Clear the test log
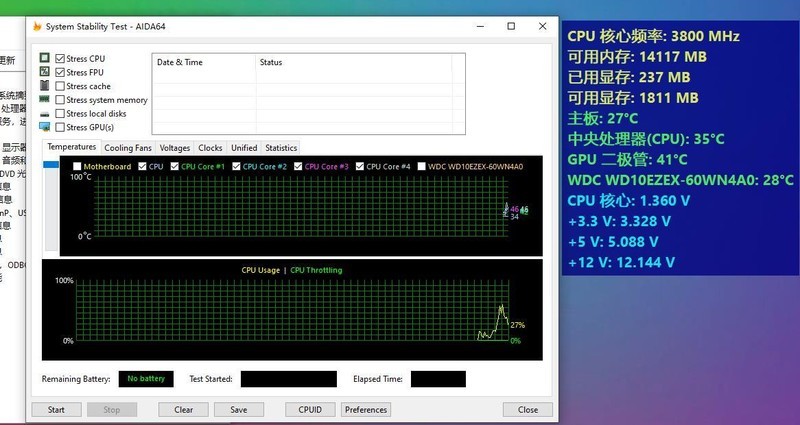Image resolution: width=800 pixels, height=425 pixels. [x=183, y=410]
